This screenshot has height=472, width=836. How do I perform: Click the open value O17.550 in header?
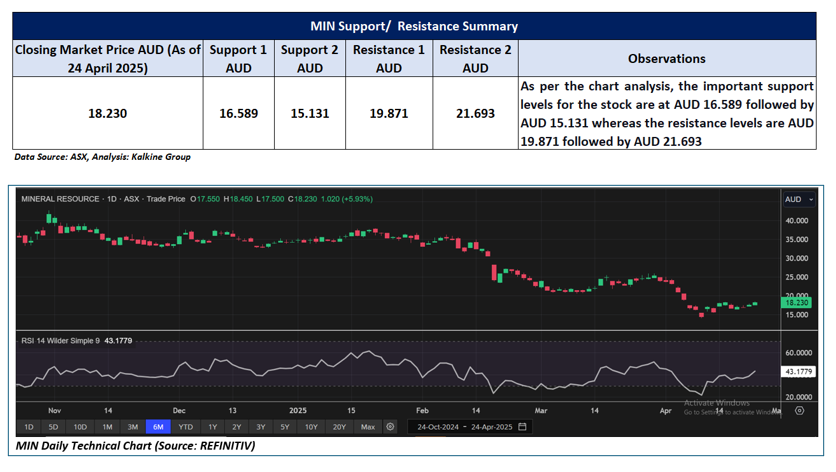coord(205,199)
